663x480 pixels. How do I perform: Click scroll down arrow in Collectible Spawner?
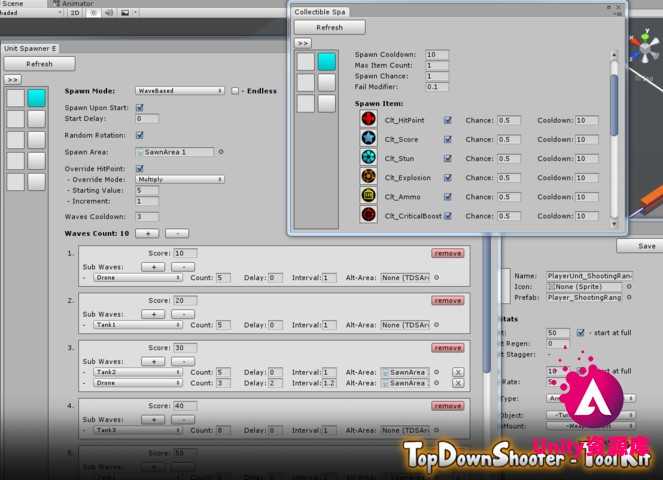[x=614, y=224]
